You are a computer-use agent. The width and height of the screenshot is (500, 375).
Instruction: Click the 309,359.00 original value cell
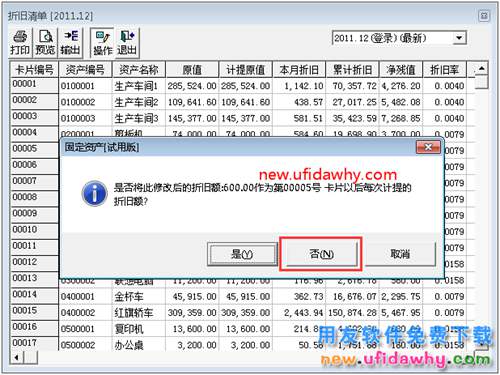pyautogui.click(x=192, y=313)
